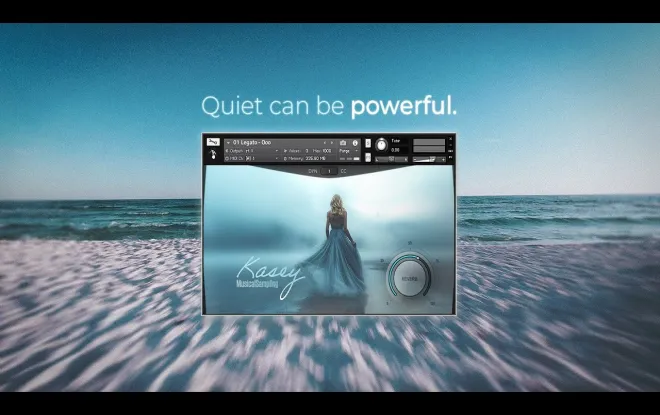This screenshot has width=660, height=415.
Task: Select the '01 Legato - Ooo' instrument name
Action: click(252, 142)
